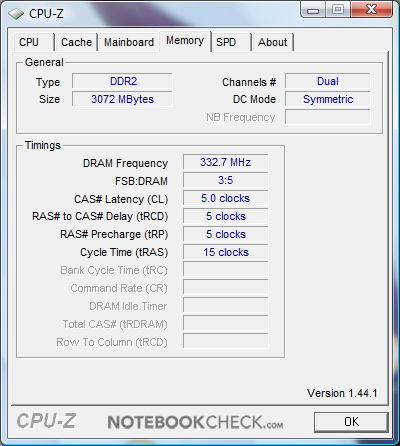The height and width of the screenshot is (446, 400).
Task: Click the CAS# Latency value 5.0 clocks
Action: 226,198
